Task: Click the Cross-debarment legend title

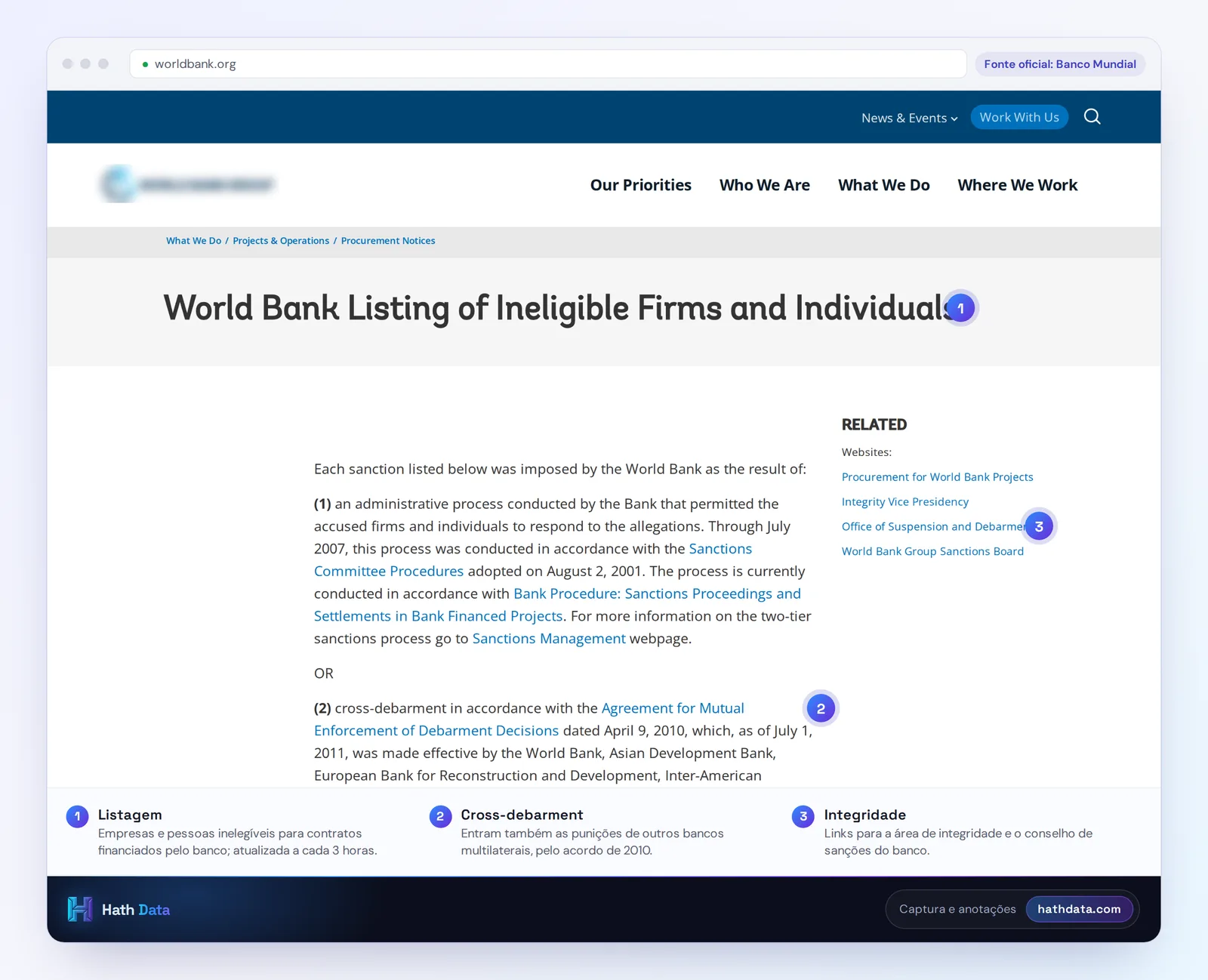Action: click(522, 815)
